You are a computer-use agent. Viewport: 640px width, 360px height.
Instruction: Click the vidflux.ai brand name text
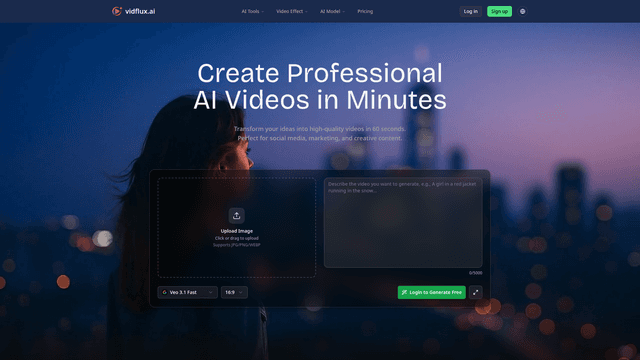click(140, 11)
